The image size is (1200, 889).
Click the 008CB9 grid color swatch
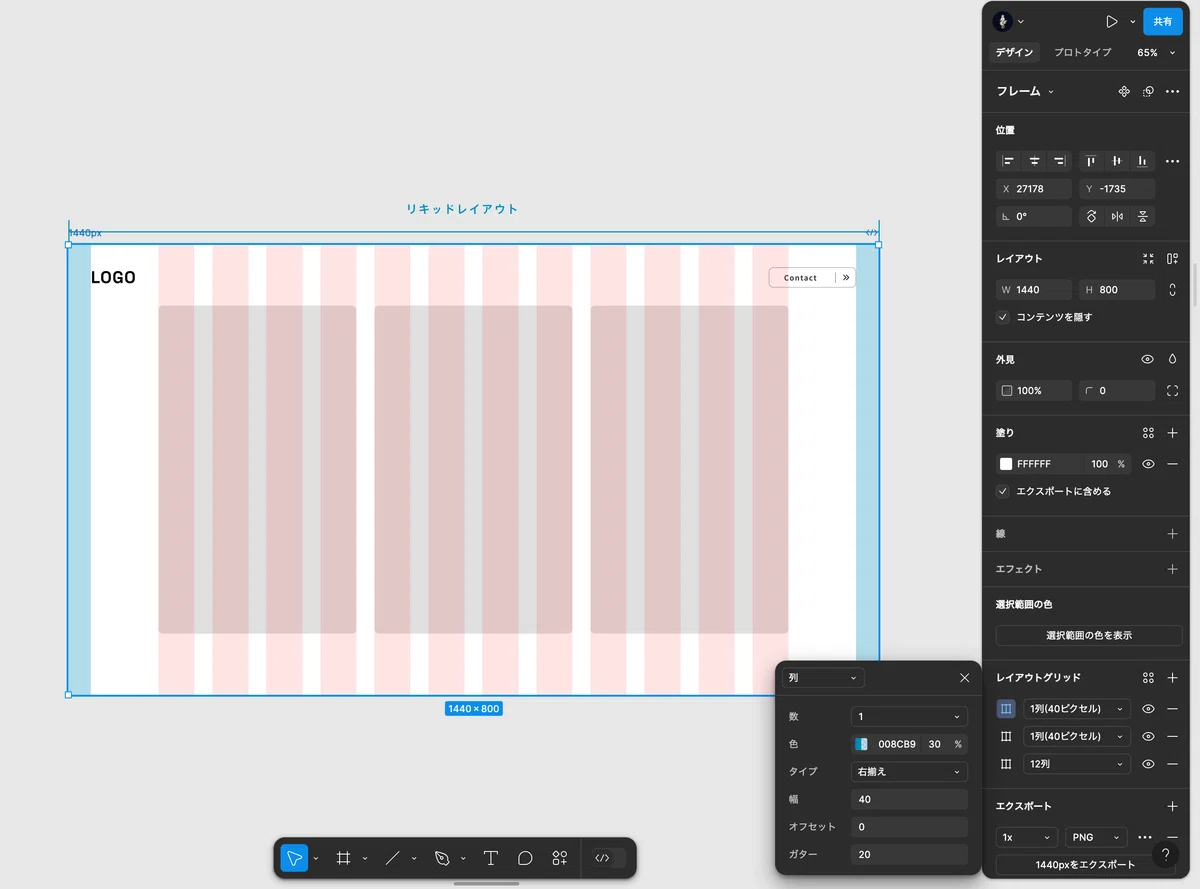coord(861,744)
